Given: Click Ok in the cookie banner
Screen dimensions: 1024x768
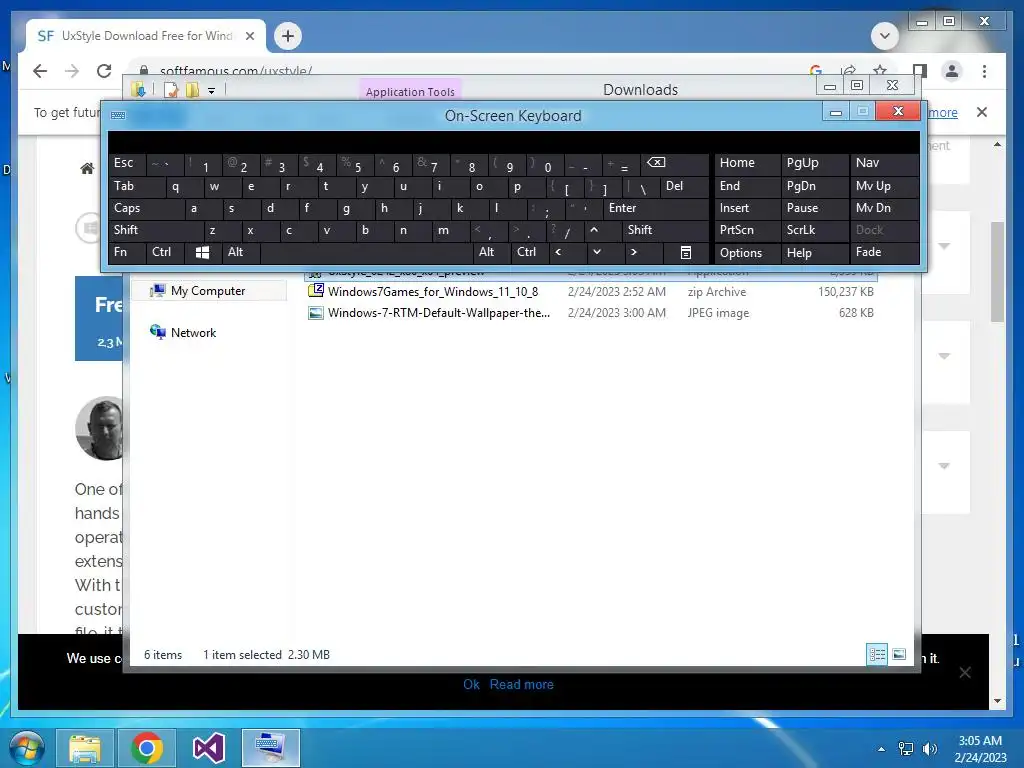Looking at the screenshot, I should pos(472,684).
